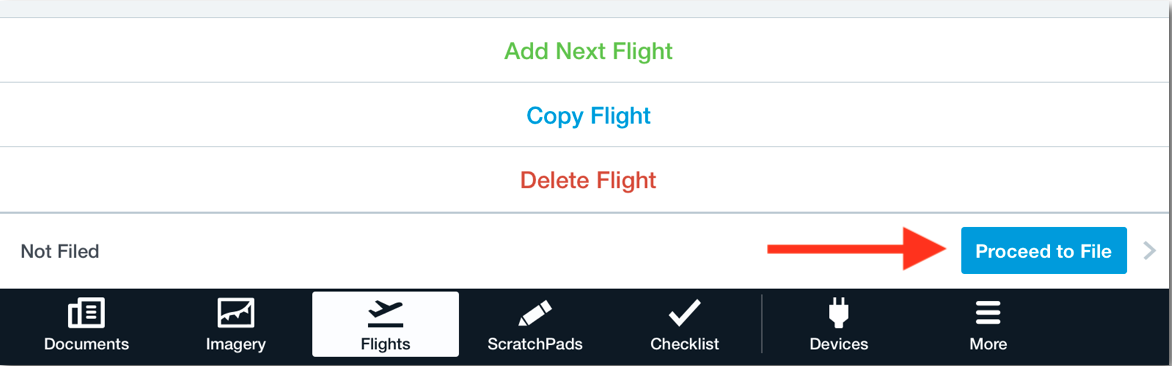This screenshot has width=1172, height=366.
Task: Go to the Devices tab label
Action: (x=839, y=344)
